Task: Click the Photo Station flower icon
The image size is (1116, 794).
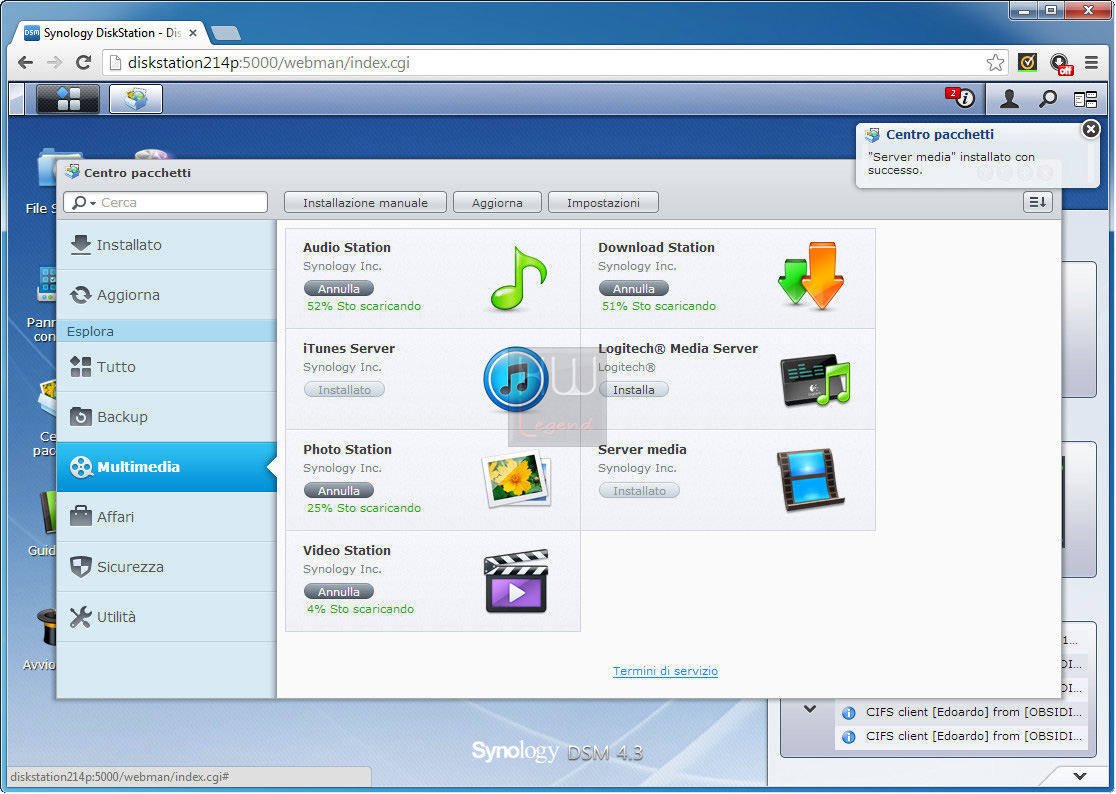Action: 517,479
